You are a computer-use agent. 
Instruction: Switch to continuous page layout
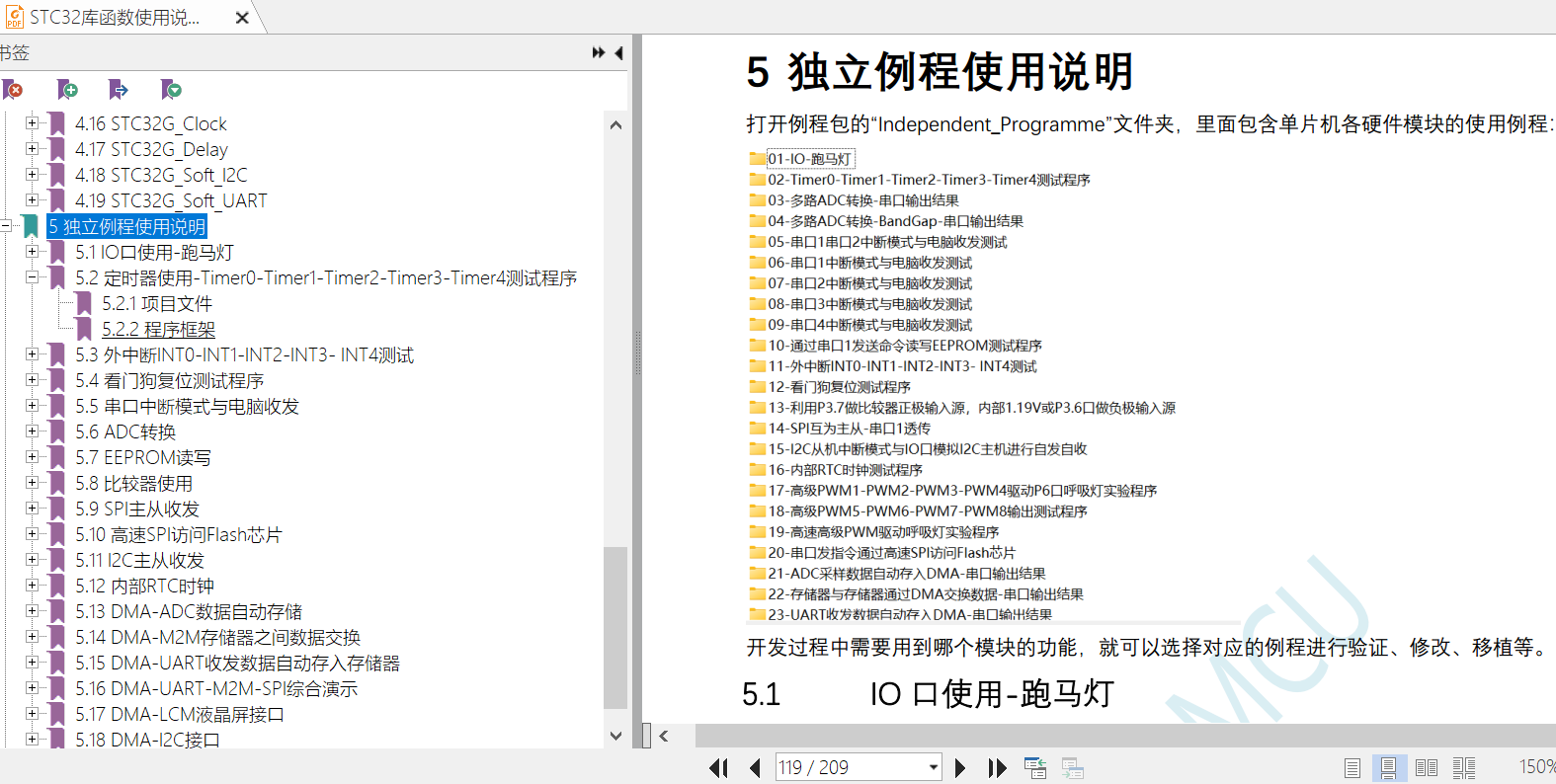[x=1389, y=767]
